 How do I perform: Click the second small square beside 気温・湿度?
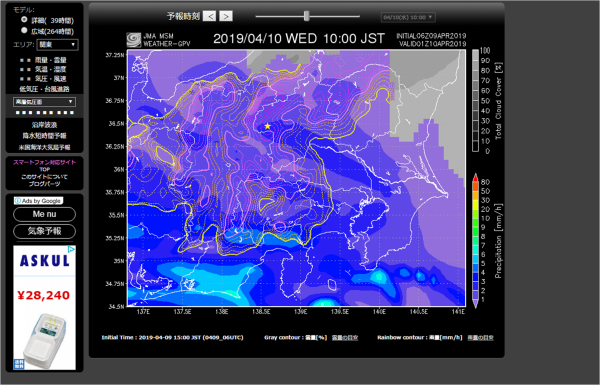[29, 70]
